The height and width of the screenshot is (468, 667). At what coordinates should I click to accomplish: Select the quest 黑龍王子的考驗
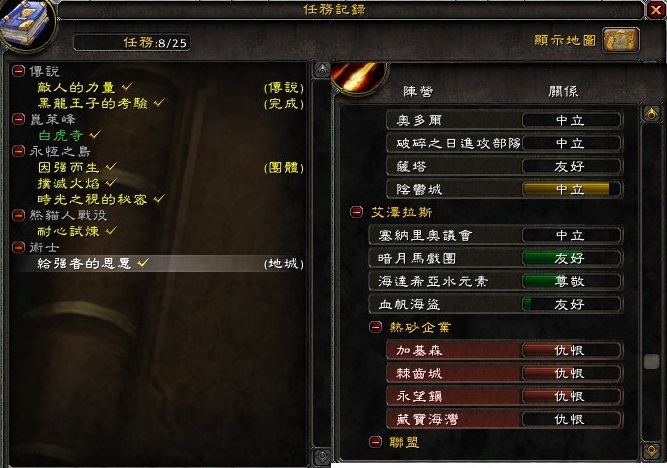92,103
